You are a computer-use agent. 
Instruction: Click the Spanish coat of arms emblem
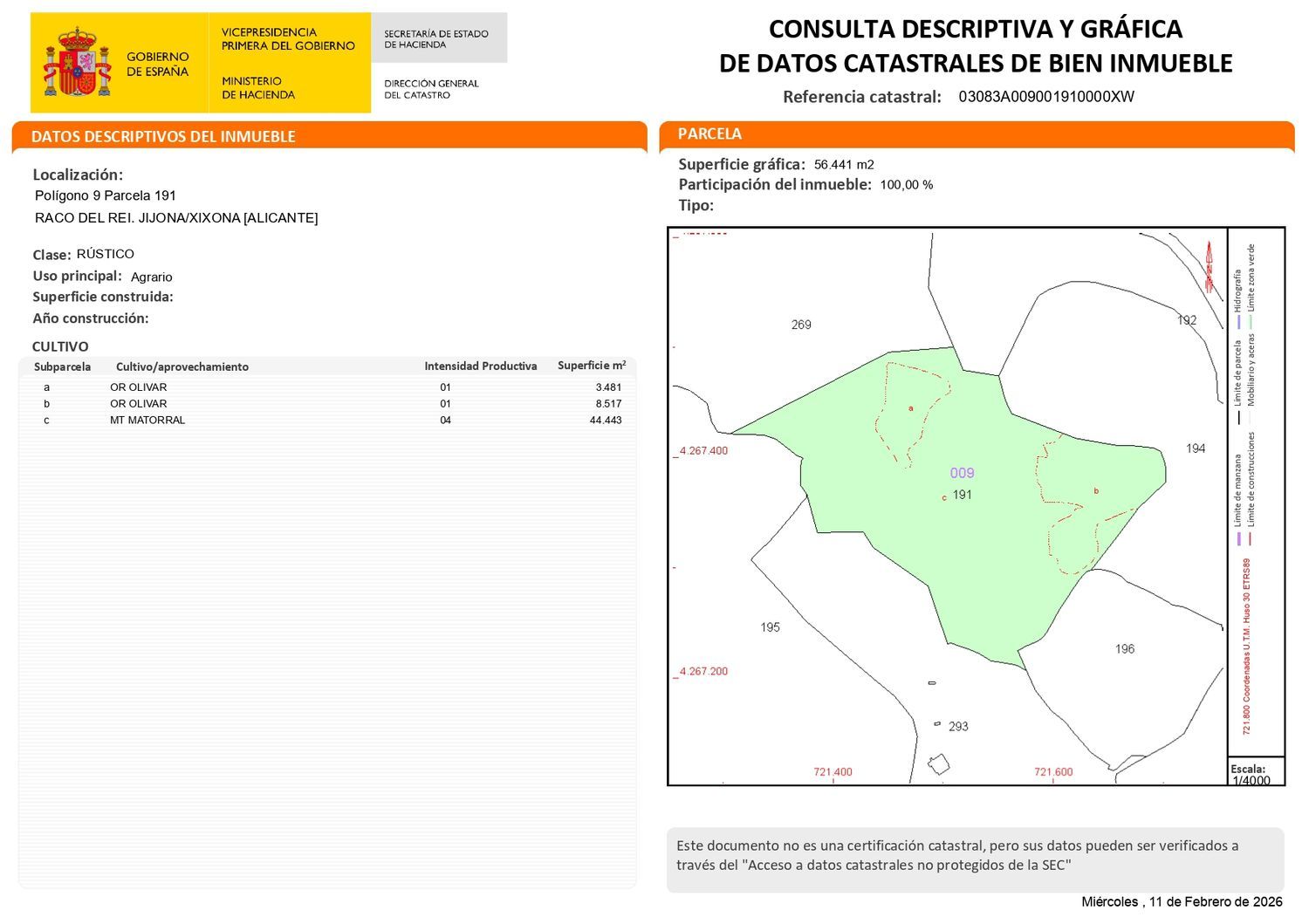78,62
